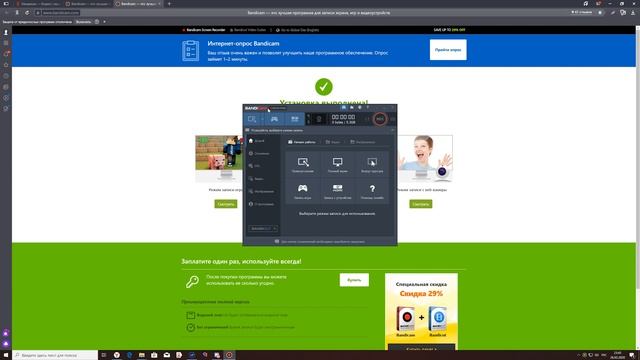Close the active Bandicam browser tab
Viewport: 640px width, 360px height.
pyautogui.click(x=159, y=4)
